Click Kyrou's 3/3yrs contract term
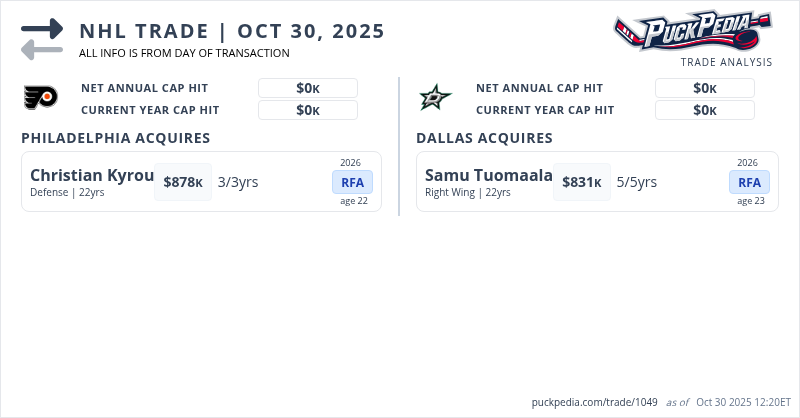The width and height of the screenshot is (800, 418). [238, 182]
